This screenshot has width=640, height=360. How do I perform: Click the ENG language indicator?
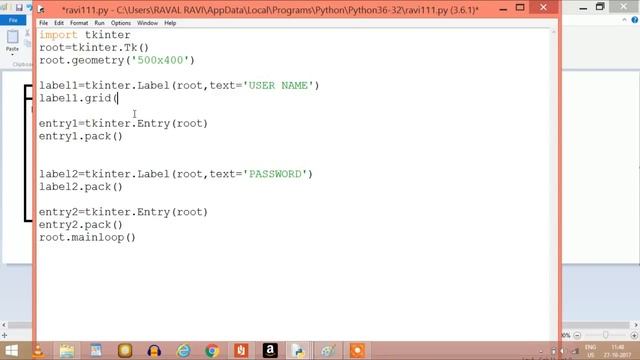590,351
